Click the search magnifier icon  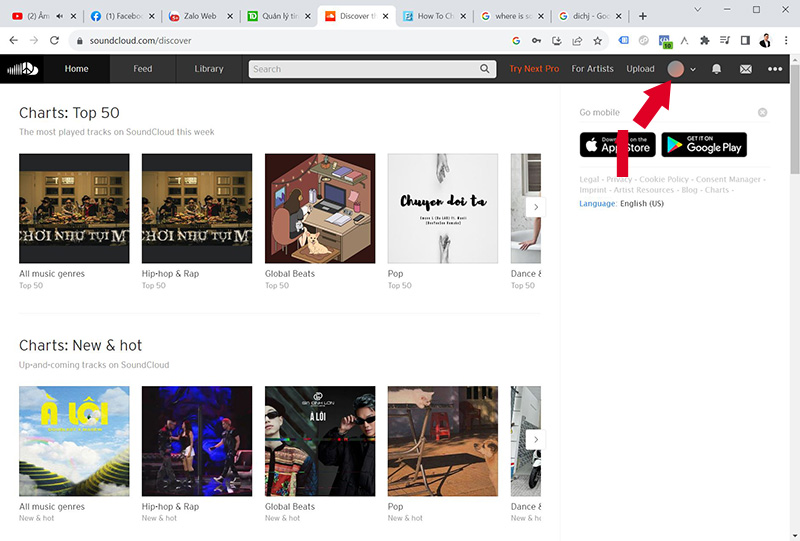[486, 69]
